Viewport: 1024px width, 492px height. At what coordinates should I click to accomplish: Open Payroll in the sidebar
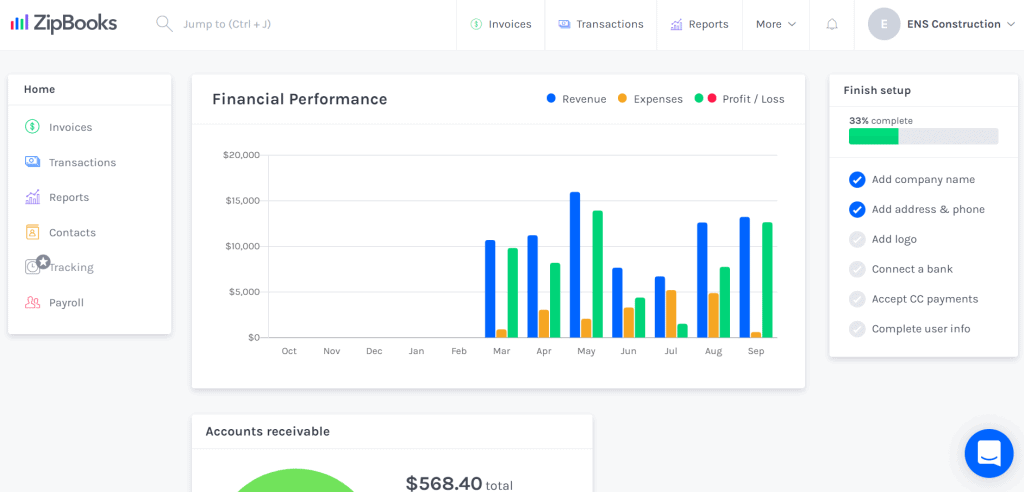tap(67, 303)
